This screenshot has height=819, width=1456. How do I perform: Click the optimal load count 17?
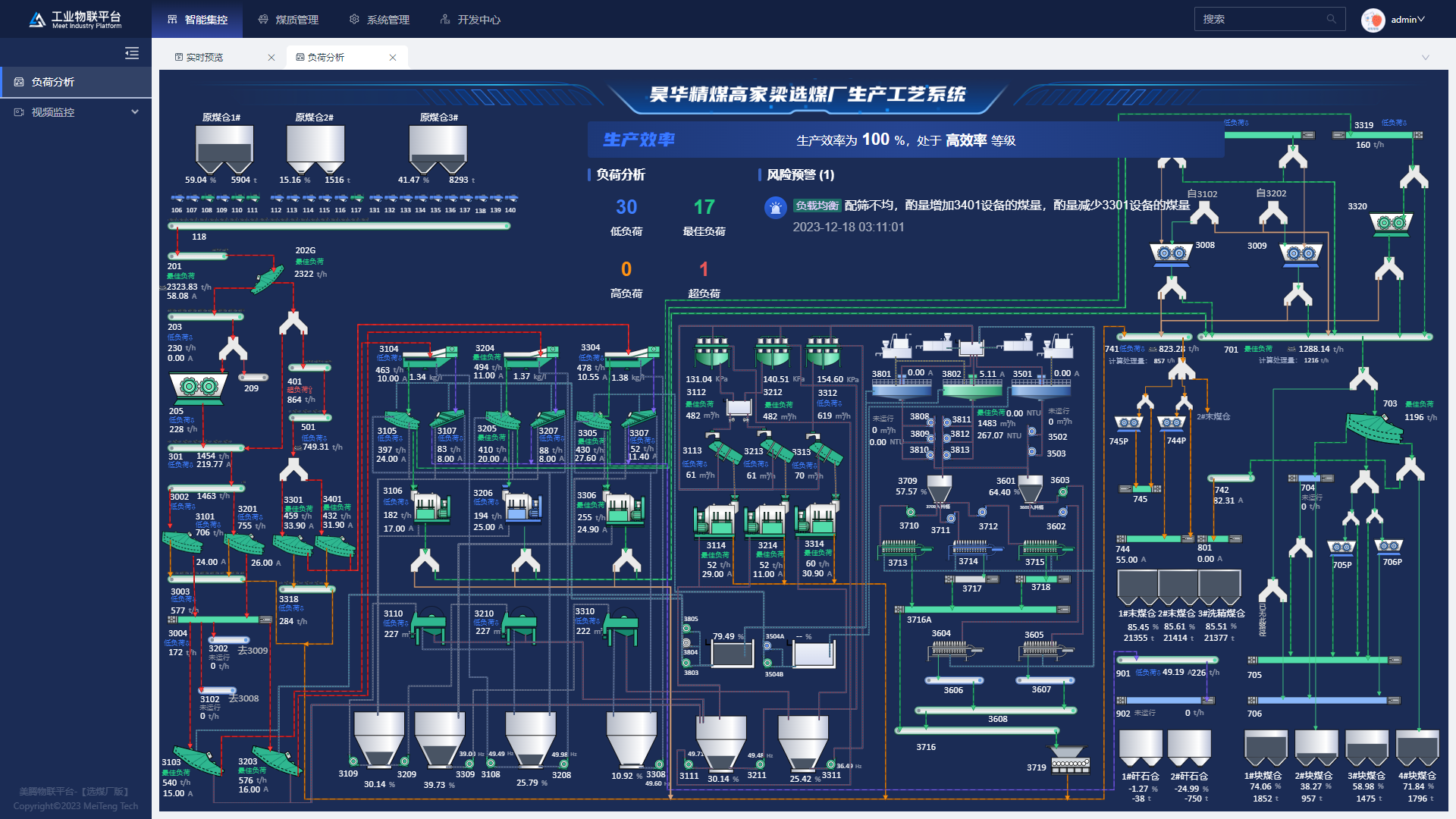(x=704, y=207)
